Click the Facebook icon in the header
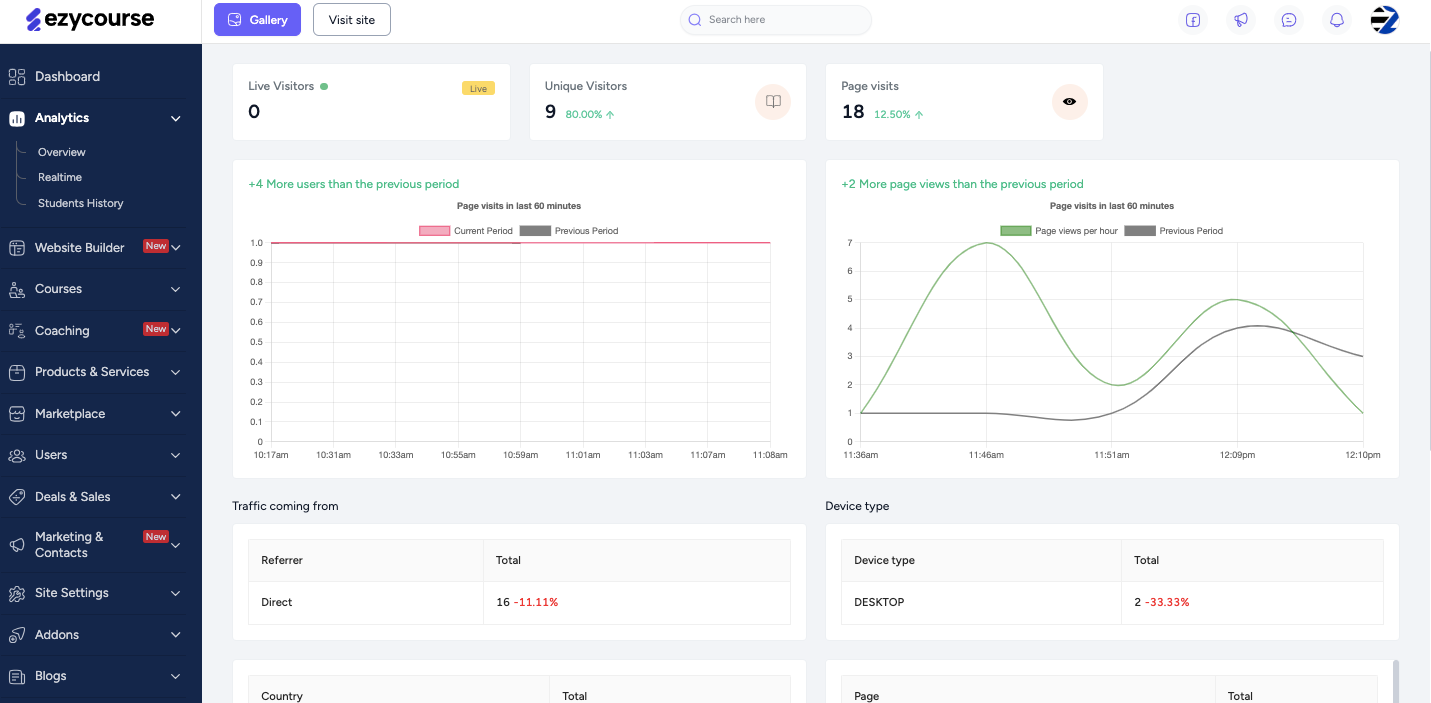This screenshot has width=1431, height=703. 1192,20
